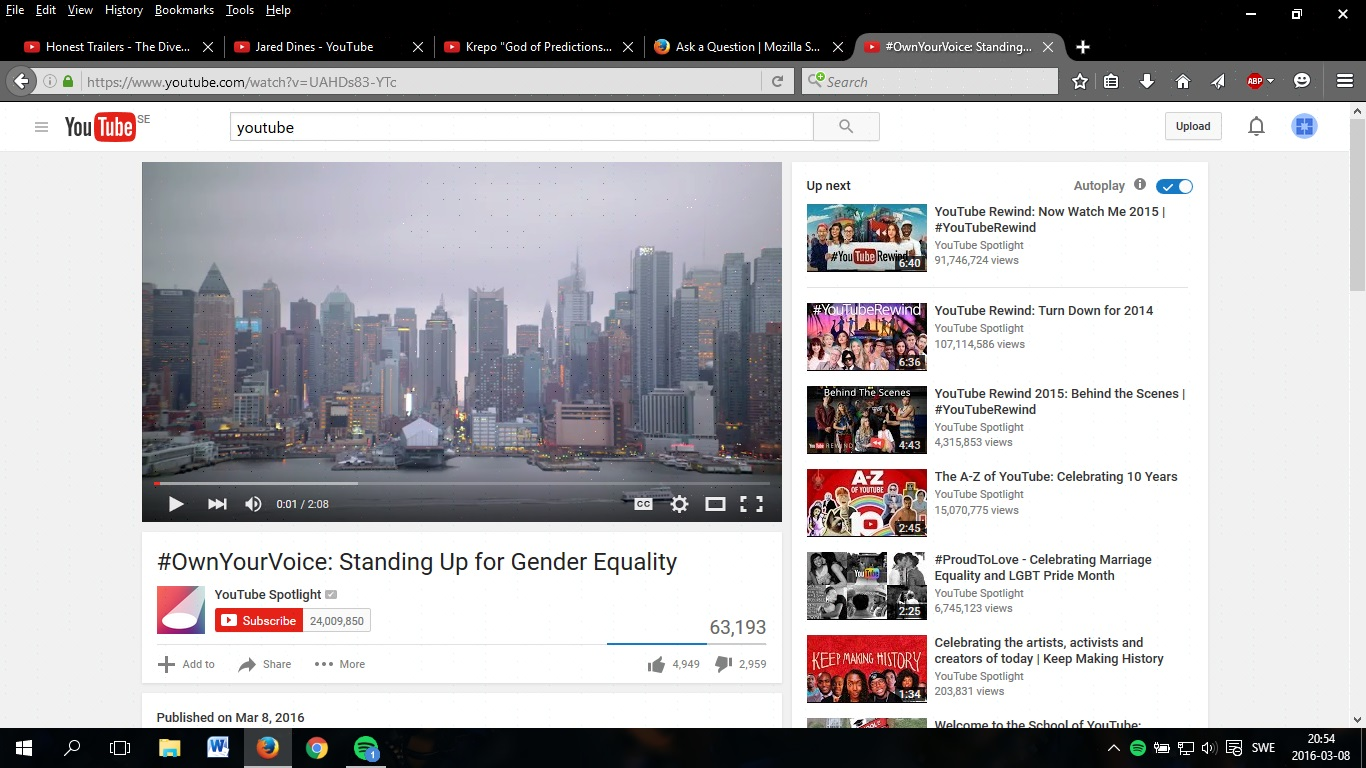Click the Upload button
The width and height of the screenshot is (1366, 768).
click(1193, 126)
